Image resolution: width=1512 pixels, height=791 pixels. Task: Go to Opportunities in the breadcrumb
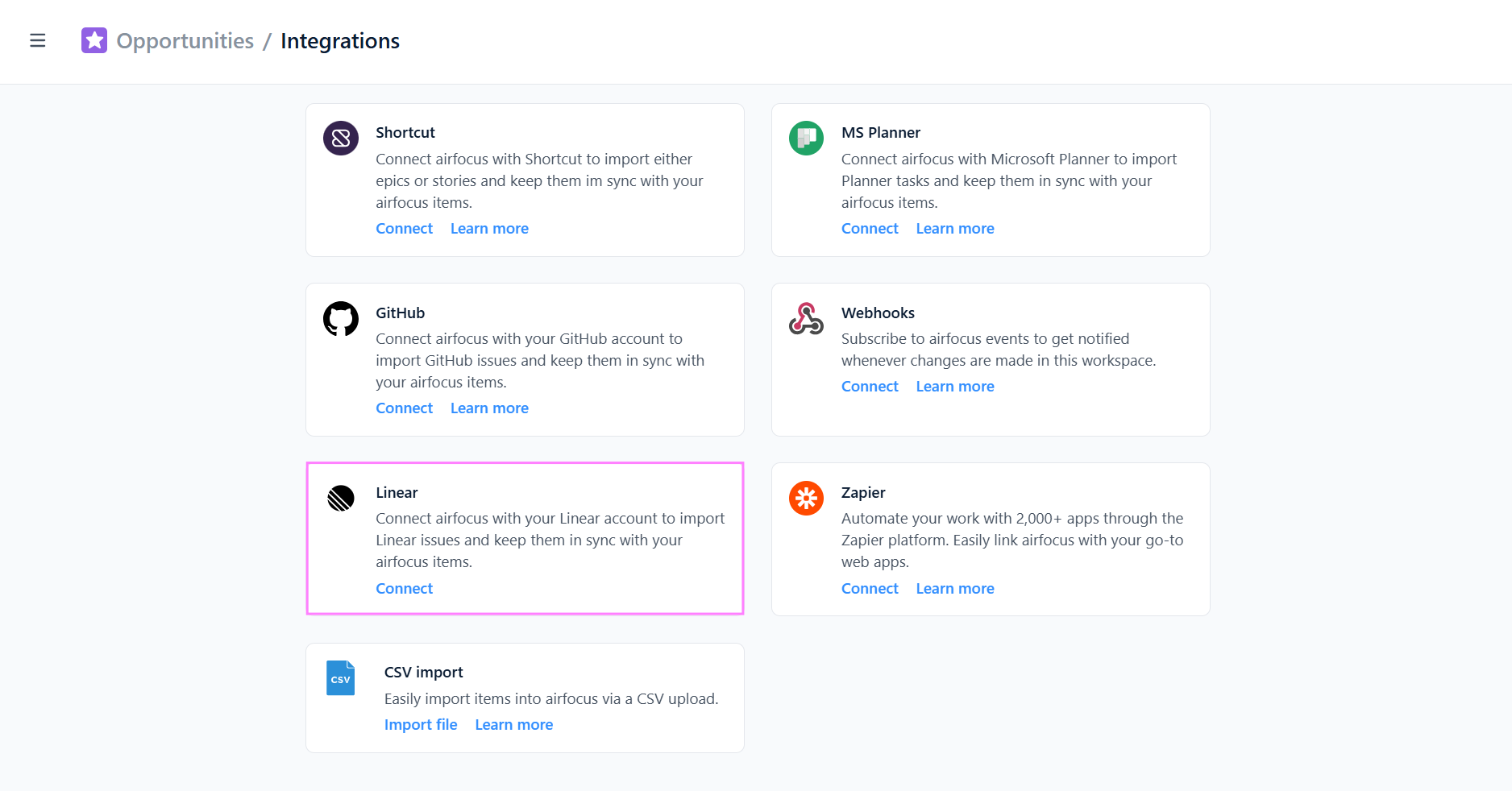point(185,41)
